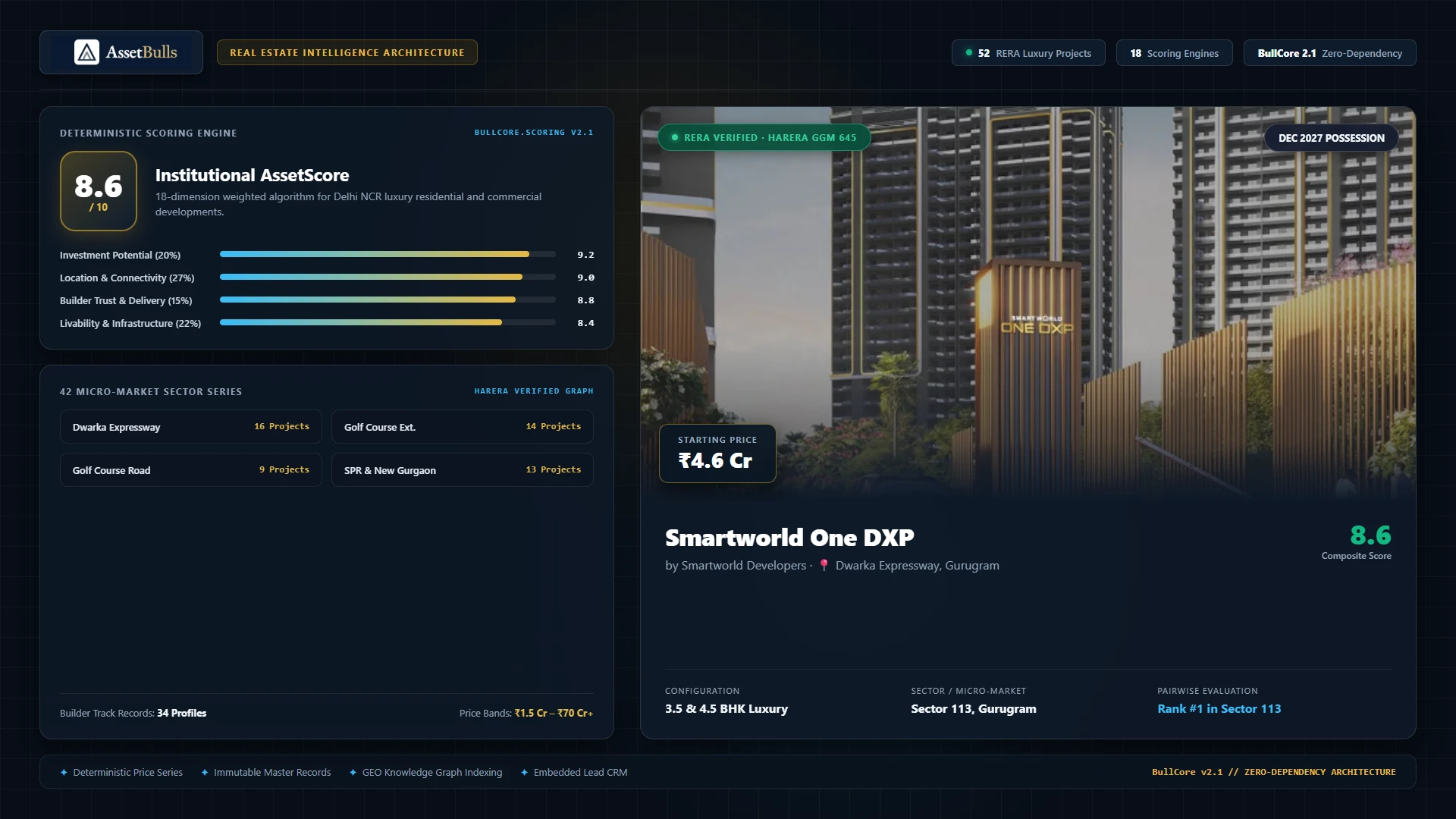Click the star icon beside Embedded Lead CRM
Viewport: 1456px width, 819px height.
pyautogui.click(x=525, y=773)
